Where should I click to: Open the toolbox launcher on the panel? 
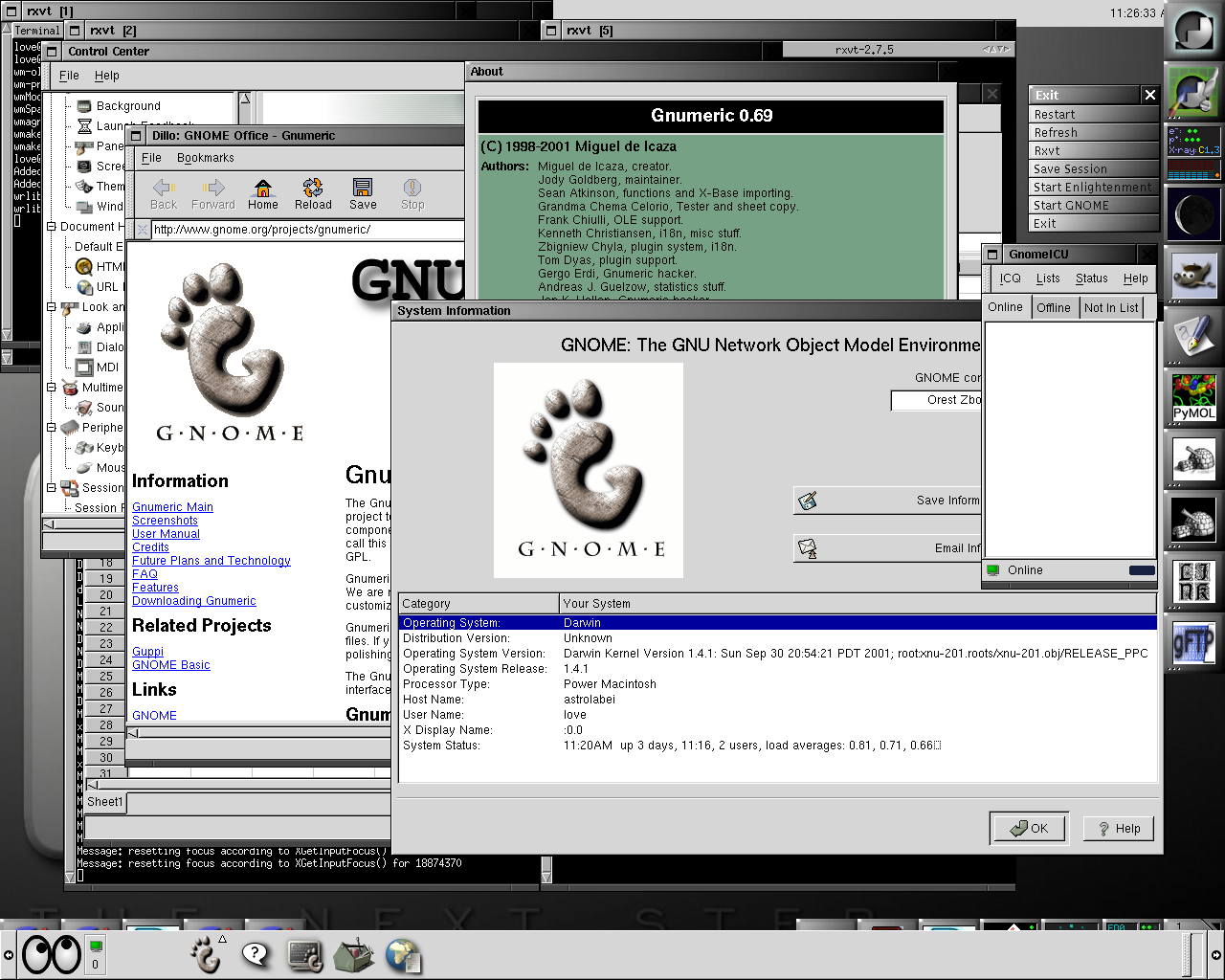click(x=353, y=955)
